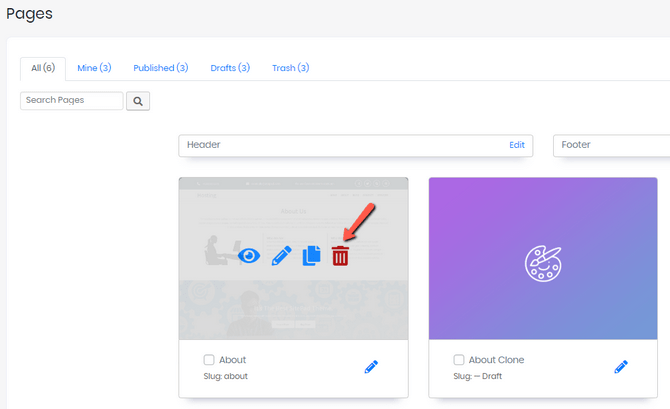Open the All (6) tab
The image size is (670, 409).
pyautogui.click(x=43, y=68)
